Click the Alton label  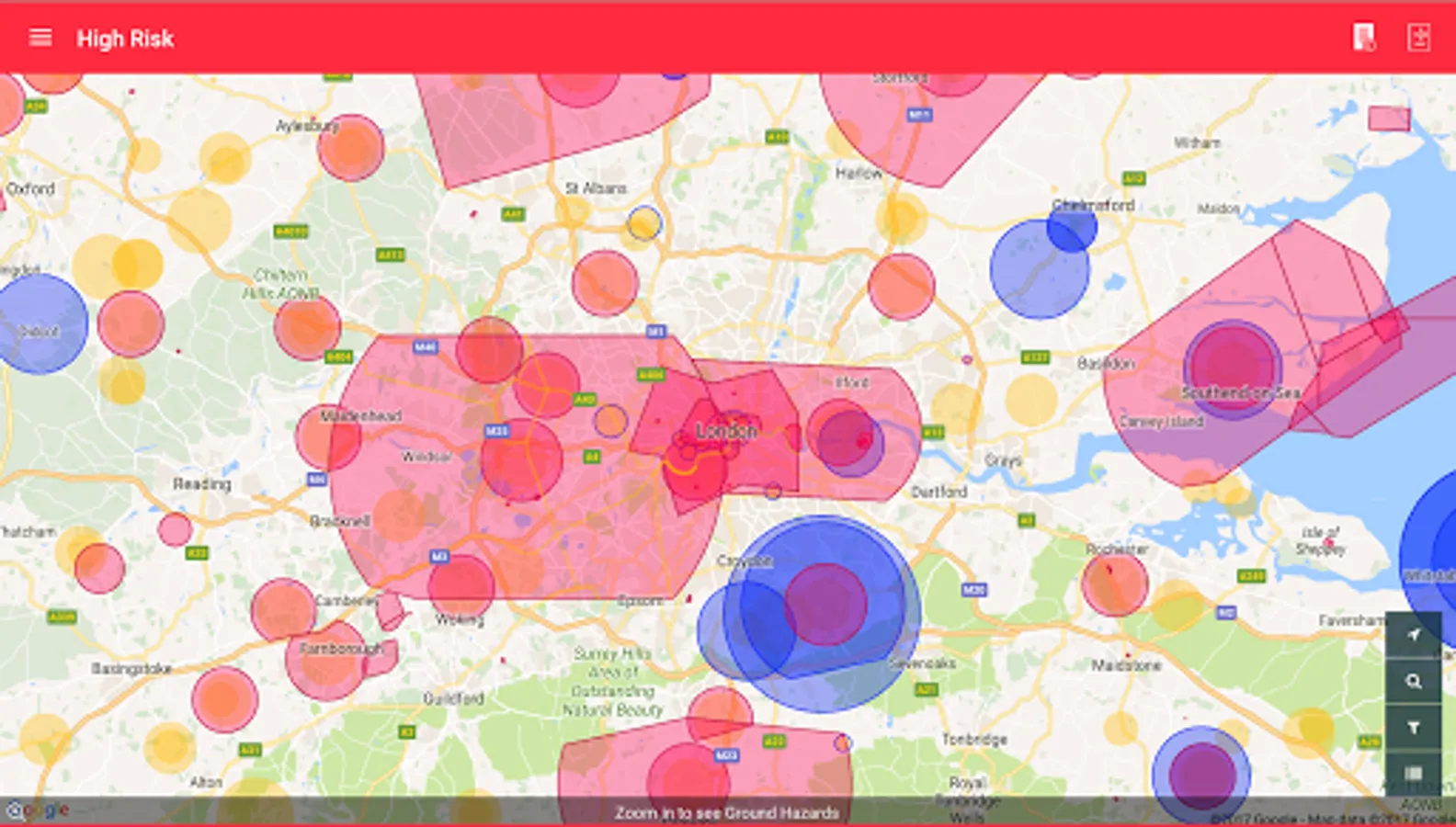(x=206, y=783)
